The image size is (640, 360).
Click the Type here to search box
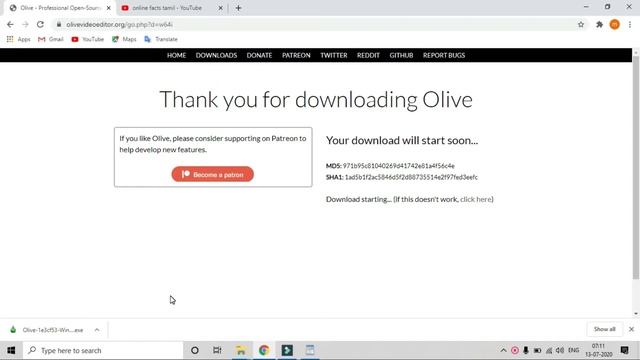click(x=103, y=350)
